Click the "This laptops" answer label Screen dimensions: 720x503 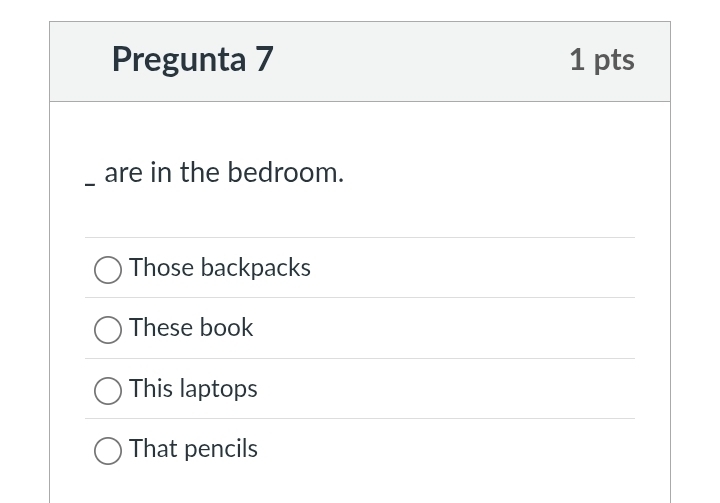point(193,389)
